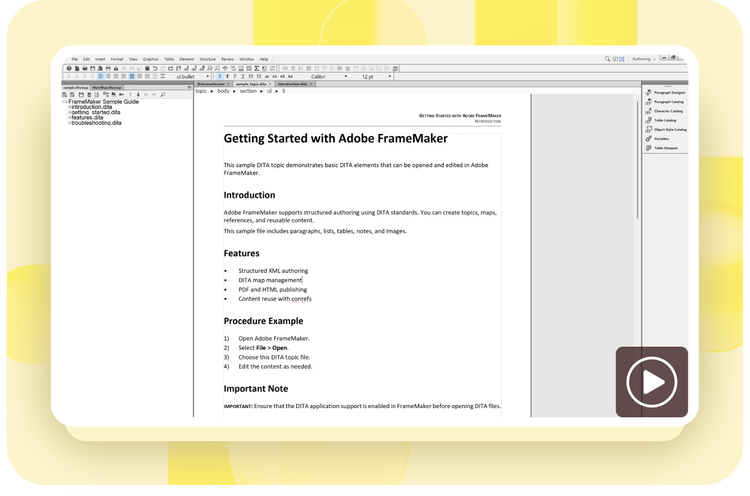Click the 'Important Note' heading
The image size is (750, 496).
[x=255, y=389]
